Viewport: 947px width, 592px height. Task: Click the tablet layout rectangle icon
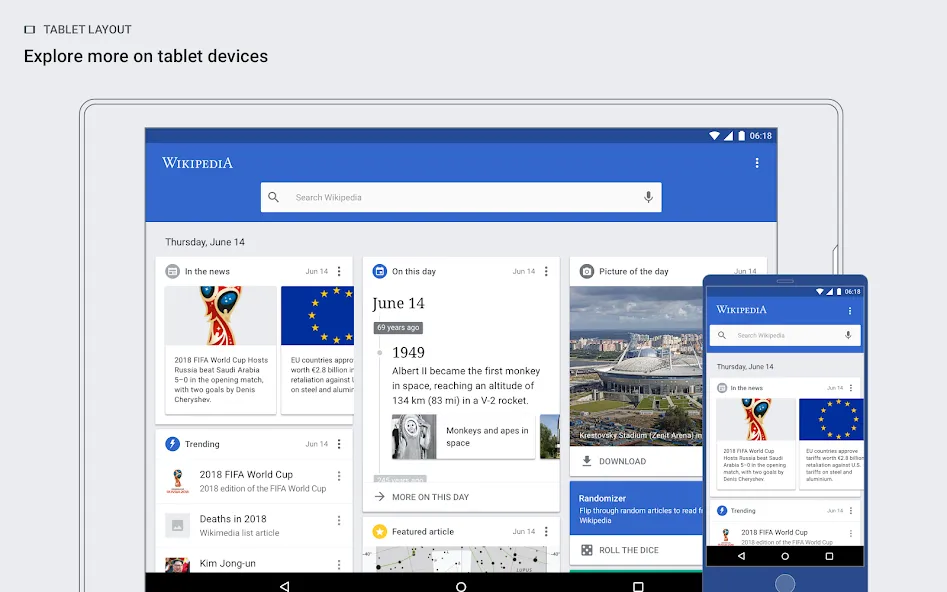30,30
